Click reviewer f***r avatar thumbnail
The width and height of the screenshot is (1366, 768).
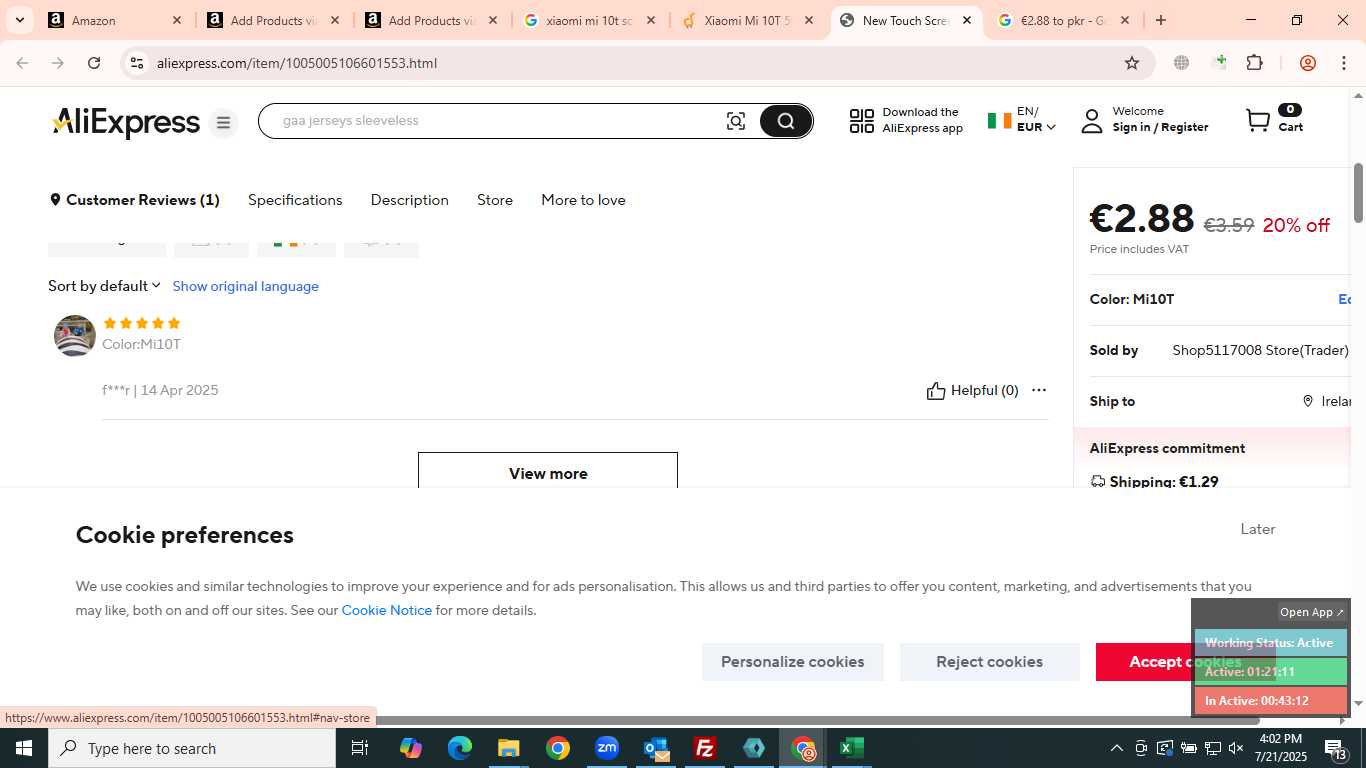pos(75,336)
